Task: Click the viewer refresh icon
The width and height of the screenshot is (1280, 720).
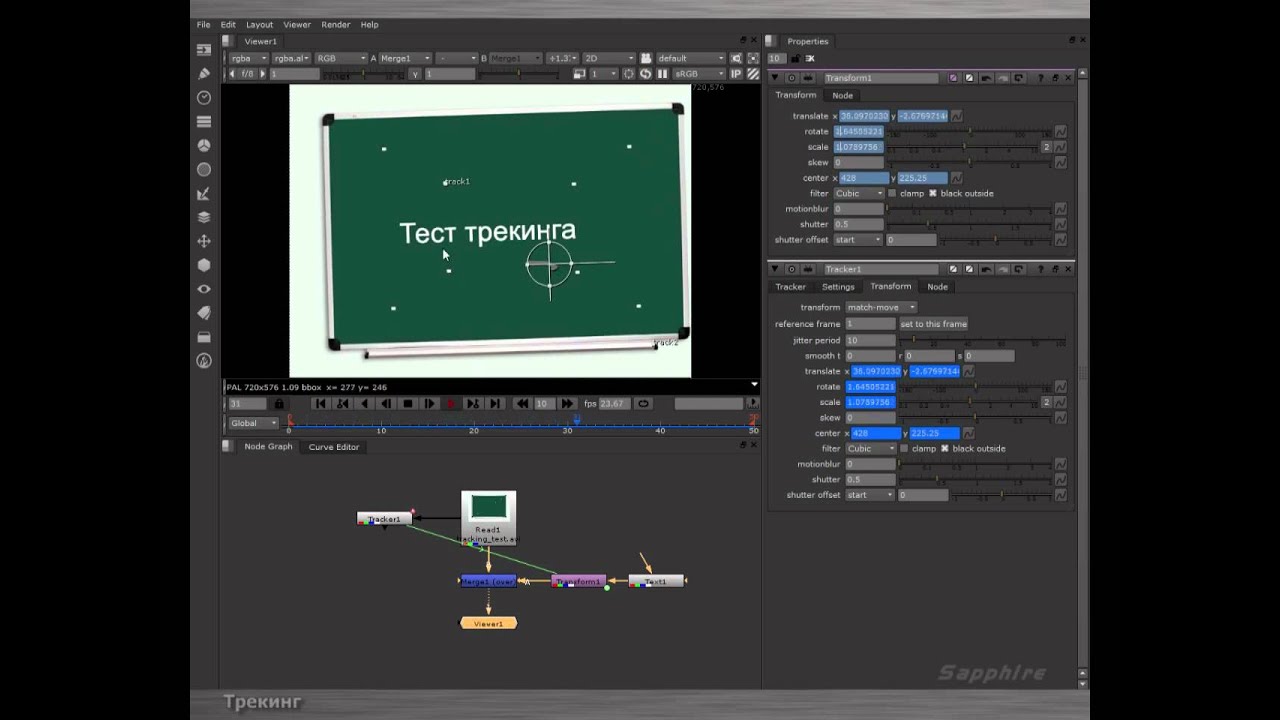Action: pos(645,74)
